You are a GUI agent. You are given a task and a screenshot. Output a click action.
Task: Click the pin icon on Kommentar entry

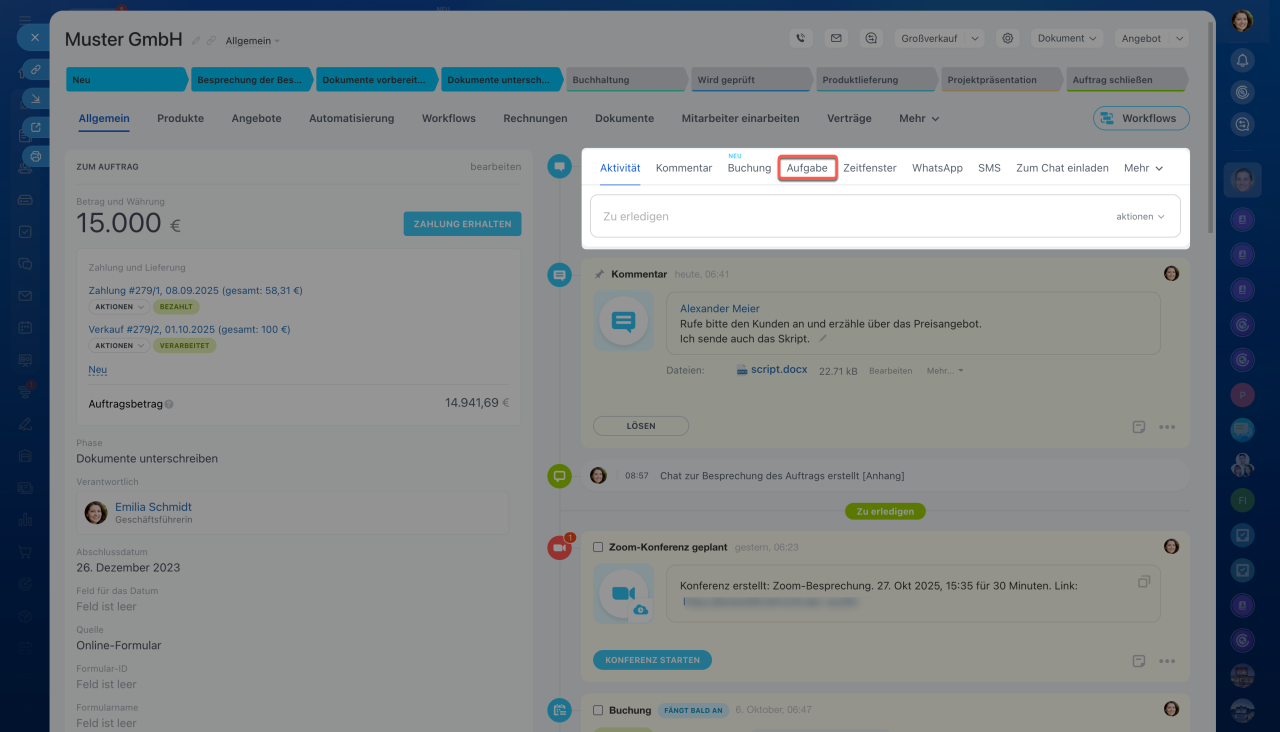click(599, 274)
